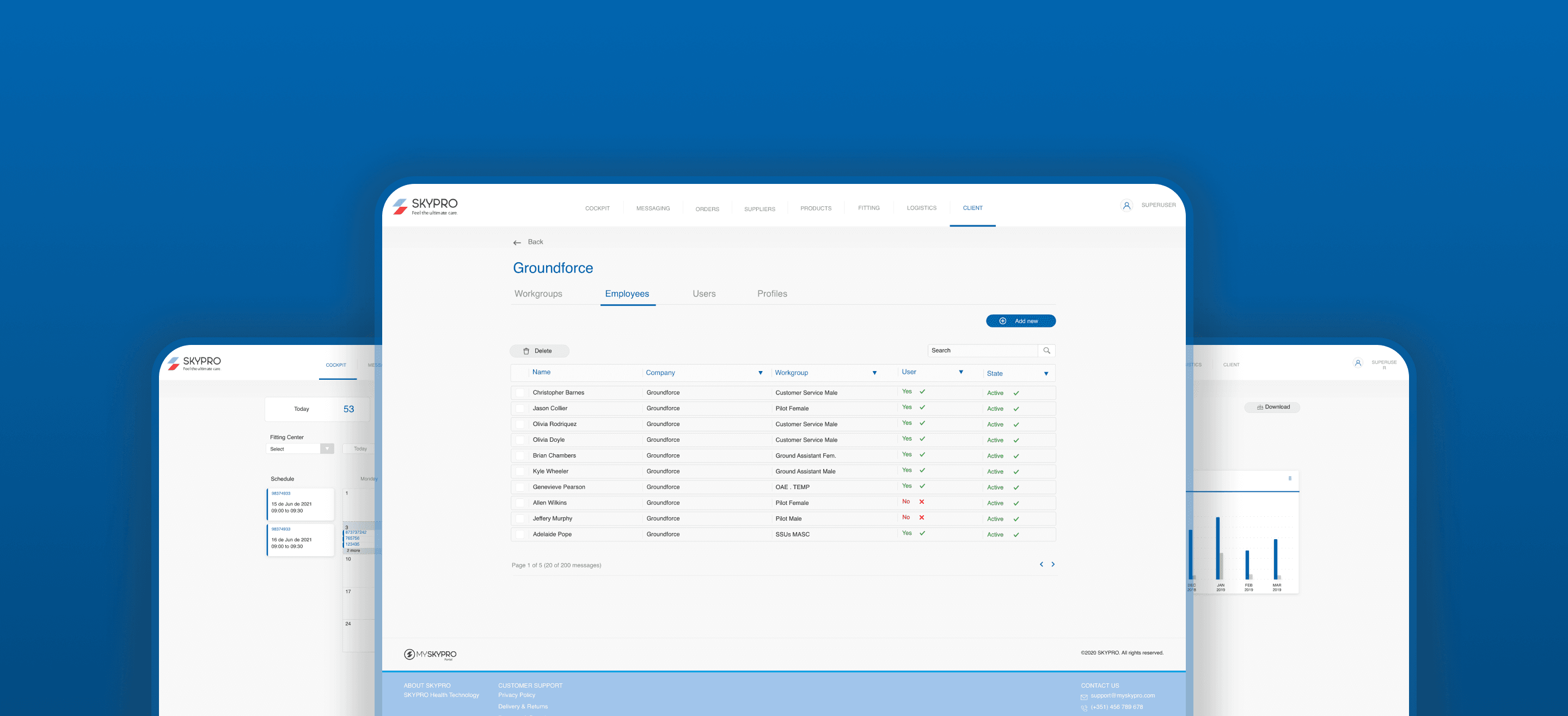Screen dimensions: 1568x716
Task: Click Download button in right window
Action: (x=1272, y=407)
